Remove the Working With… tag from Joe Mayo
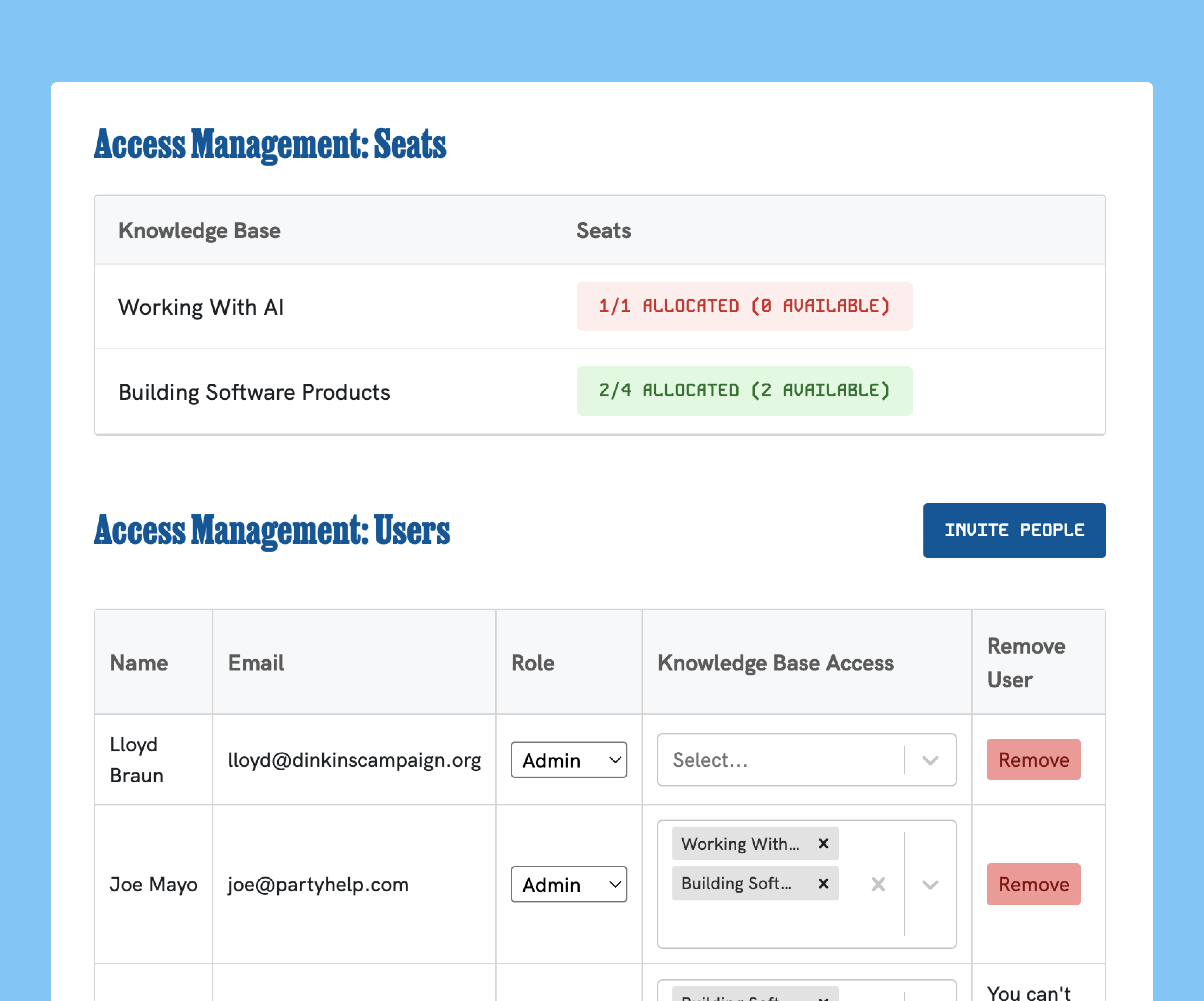Viewport: 1204px width, 1001px height. pyautogui.click(x=823, y=843)
